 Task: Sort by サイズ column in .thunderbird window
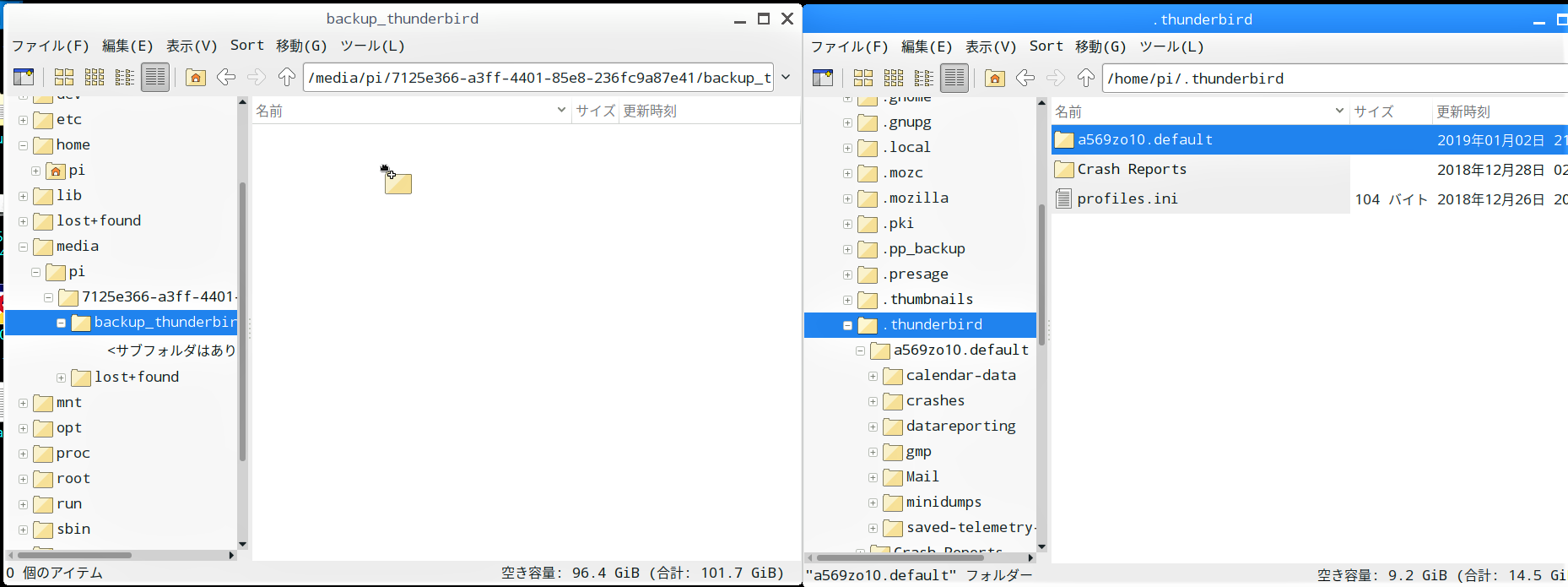coord(1391,111)
